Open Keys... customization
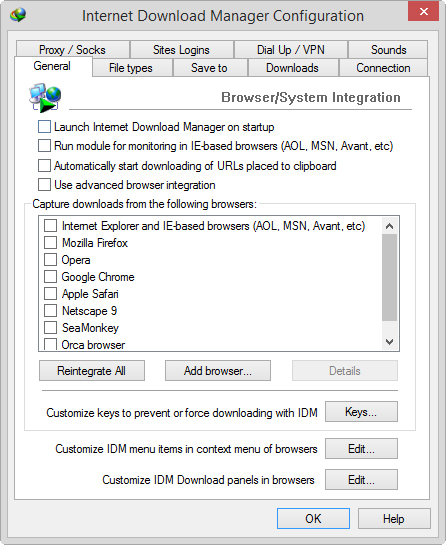Viewport: 446px width, 545px height. (361, 412)
